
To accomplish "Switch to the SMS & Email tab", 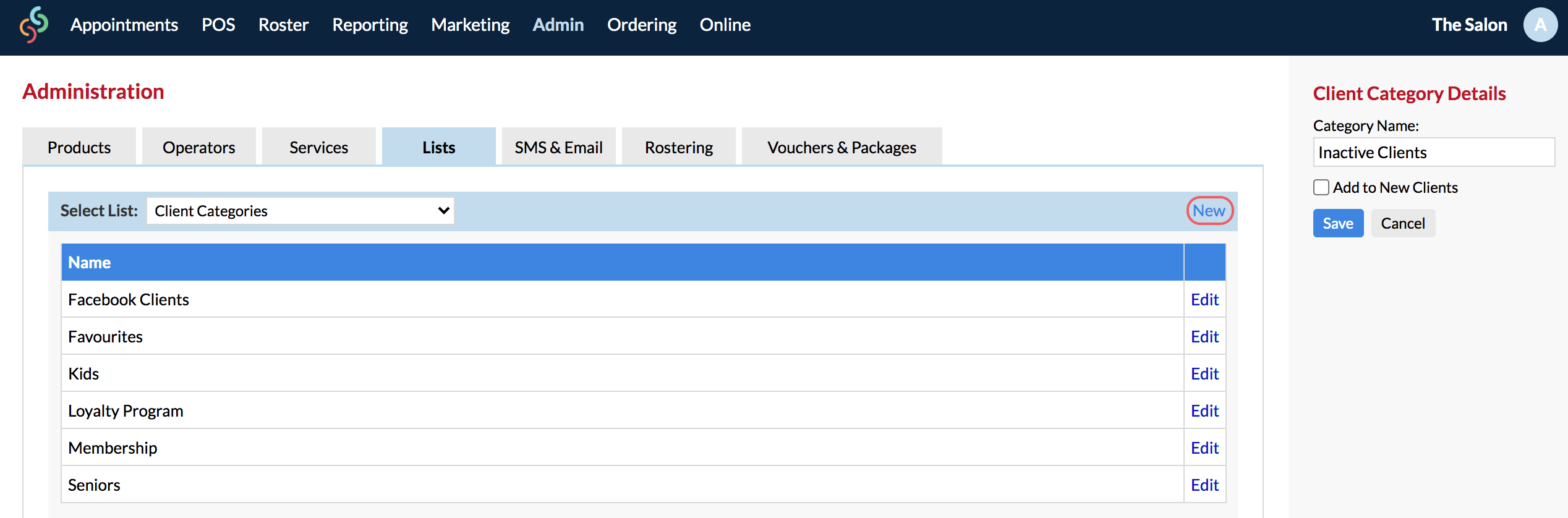I will (559, 146).
